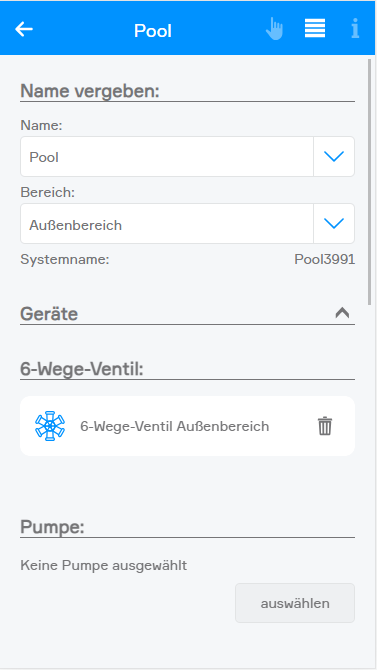Open the Bereich dropdown arrow

click(x=334, y=223)
